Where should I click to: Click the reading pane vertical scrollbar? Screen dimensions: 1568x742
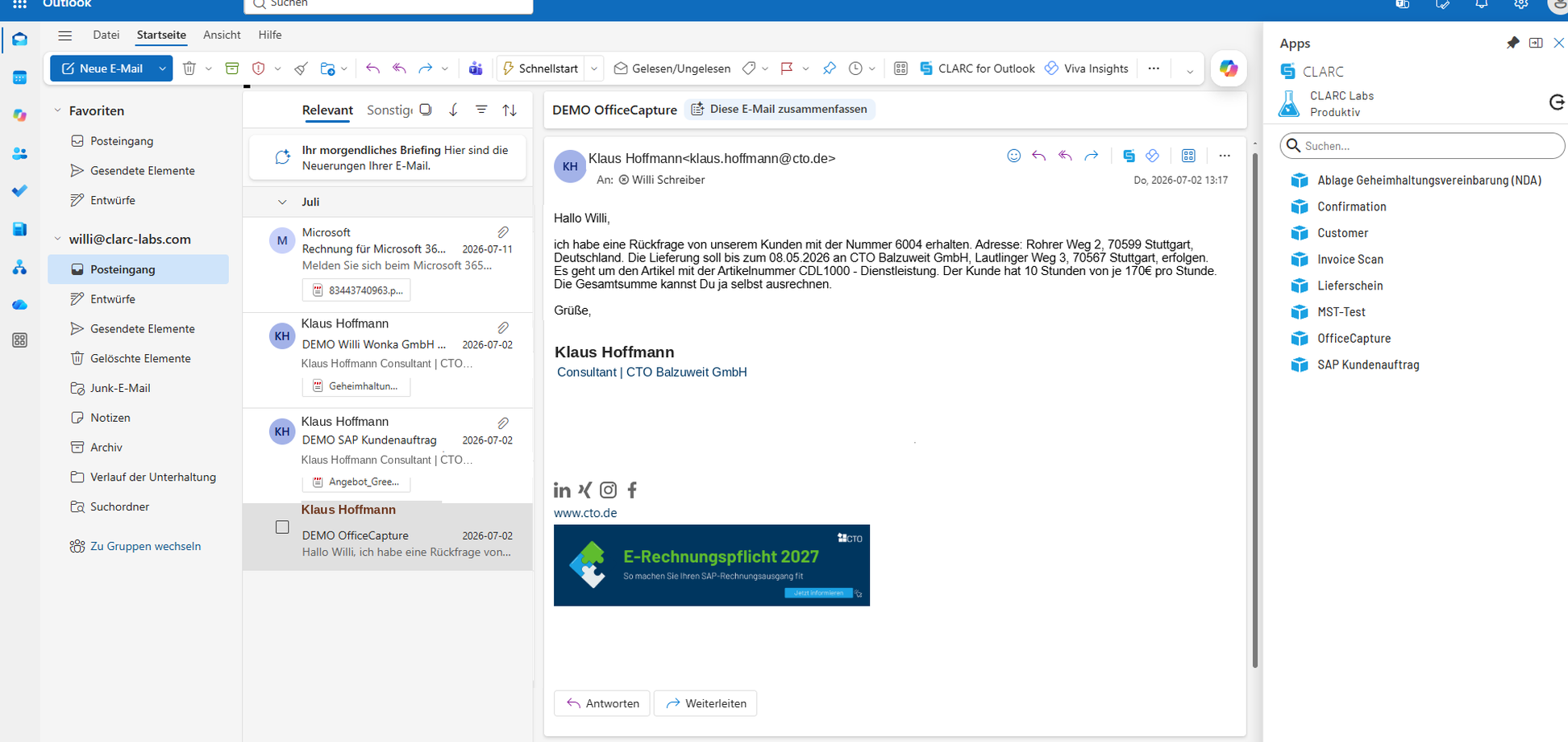1255,410
